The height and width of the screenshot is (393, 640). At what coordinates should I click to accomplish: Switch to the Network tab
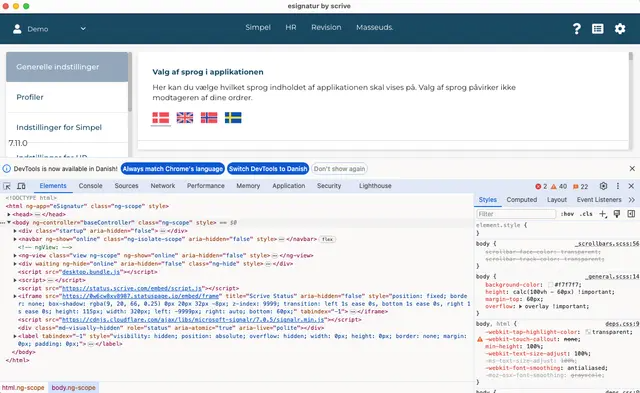point(163,186)
